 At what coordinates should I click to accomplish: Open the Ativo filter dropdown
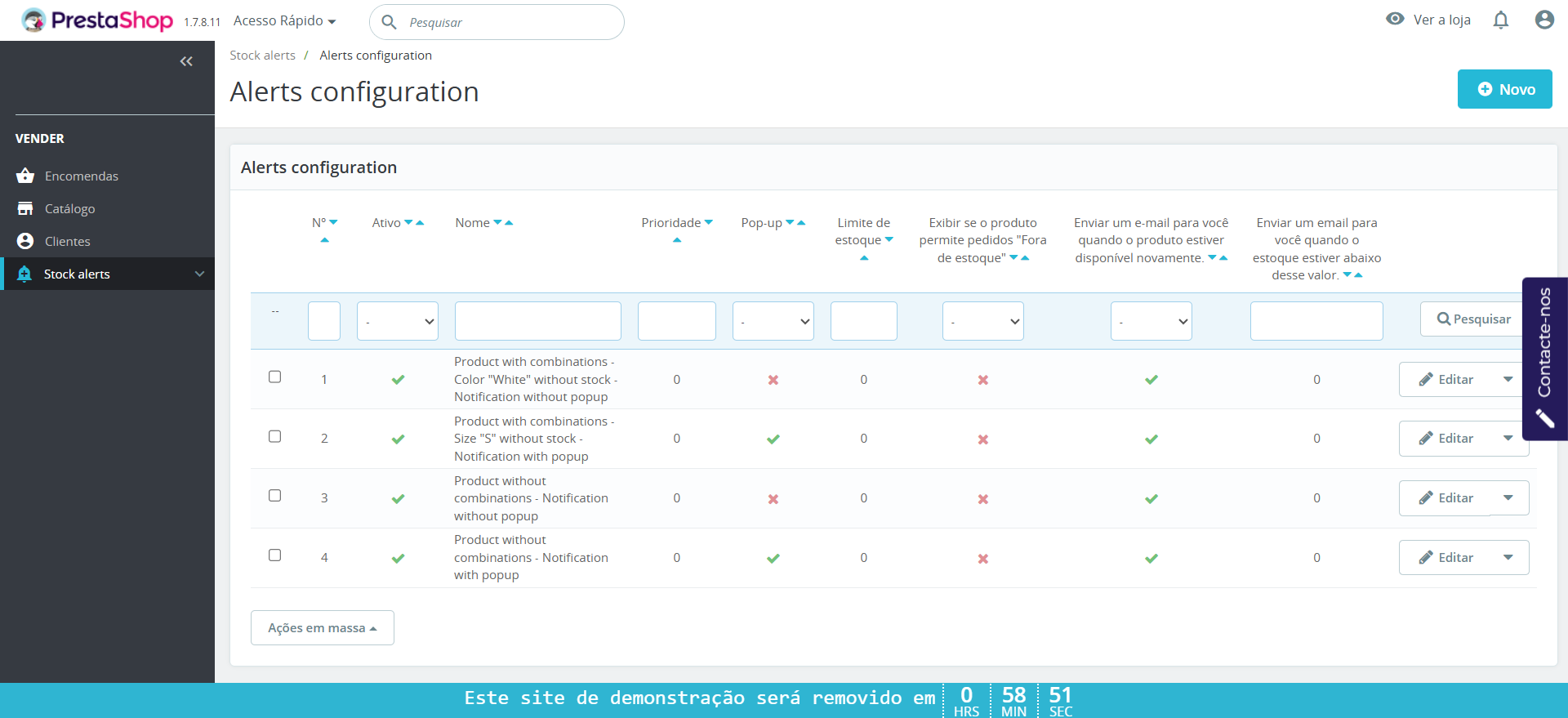pos(398,321)
